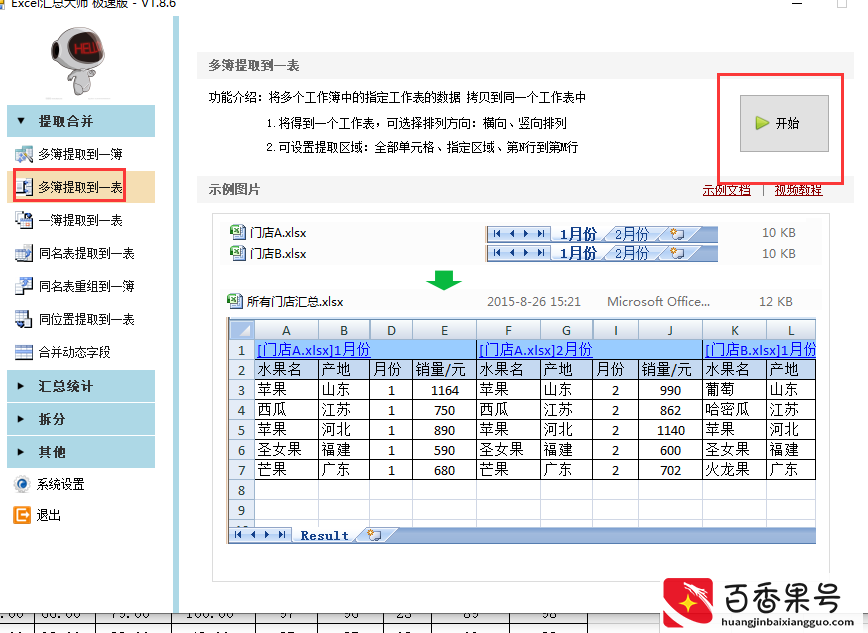Click the 哈密瓜 cell
Screen dimensions: 868x633
point(735,410)
